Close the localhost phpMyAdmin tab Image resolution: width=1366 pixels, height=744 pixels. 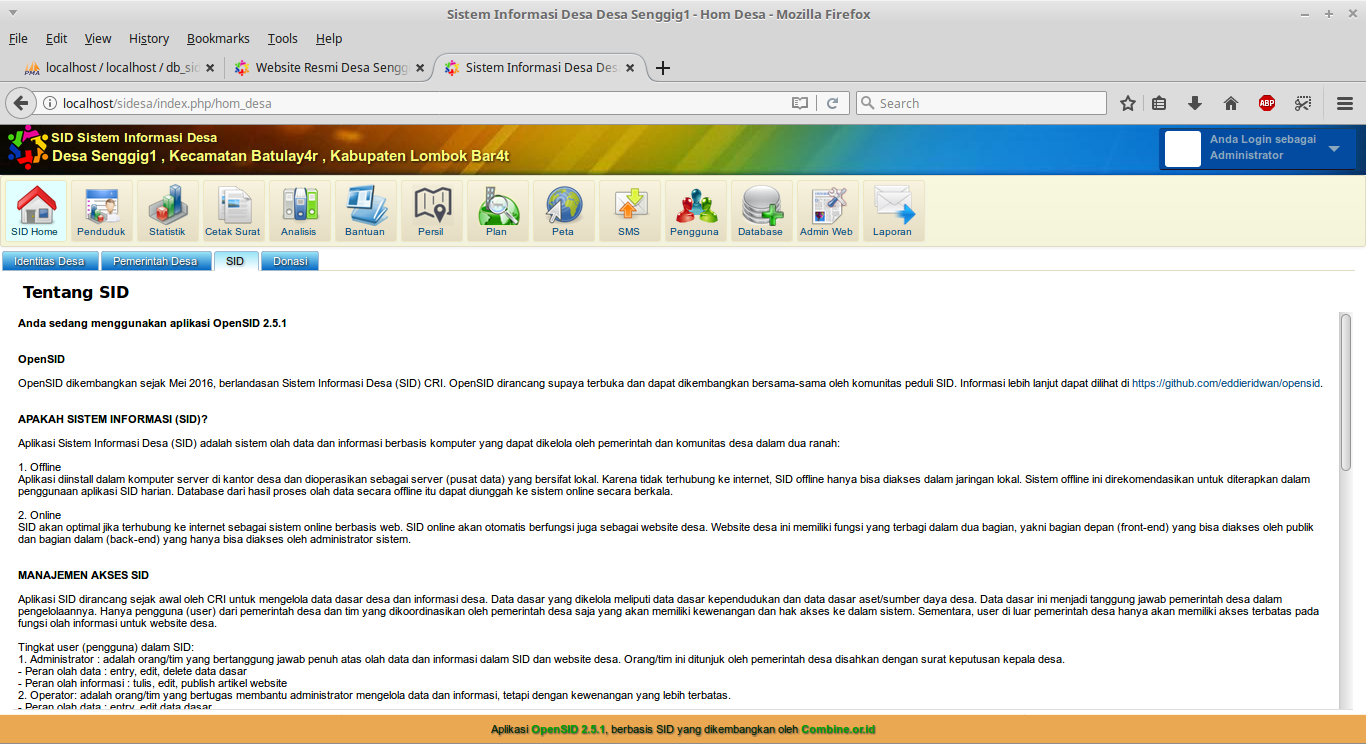pos(210,68)
